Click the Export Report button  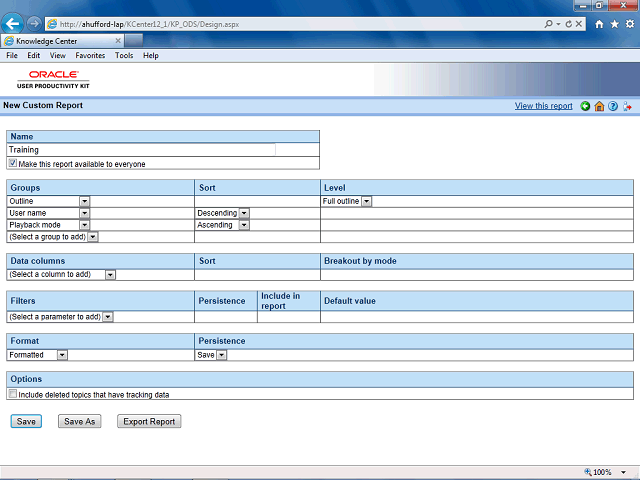(149, 421)
